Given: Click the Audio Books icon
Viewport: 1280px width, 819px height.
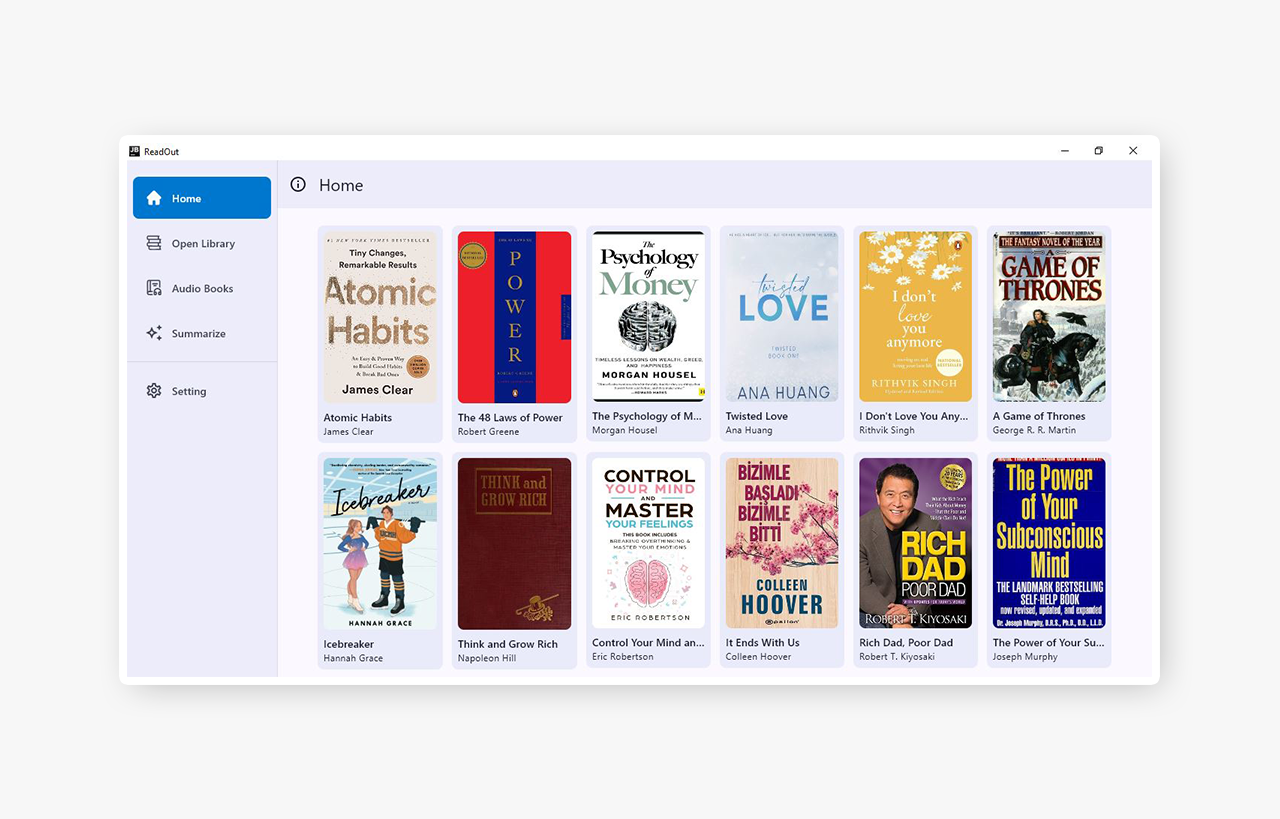Looking at the screenshot, I should click(154, 288).
